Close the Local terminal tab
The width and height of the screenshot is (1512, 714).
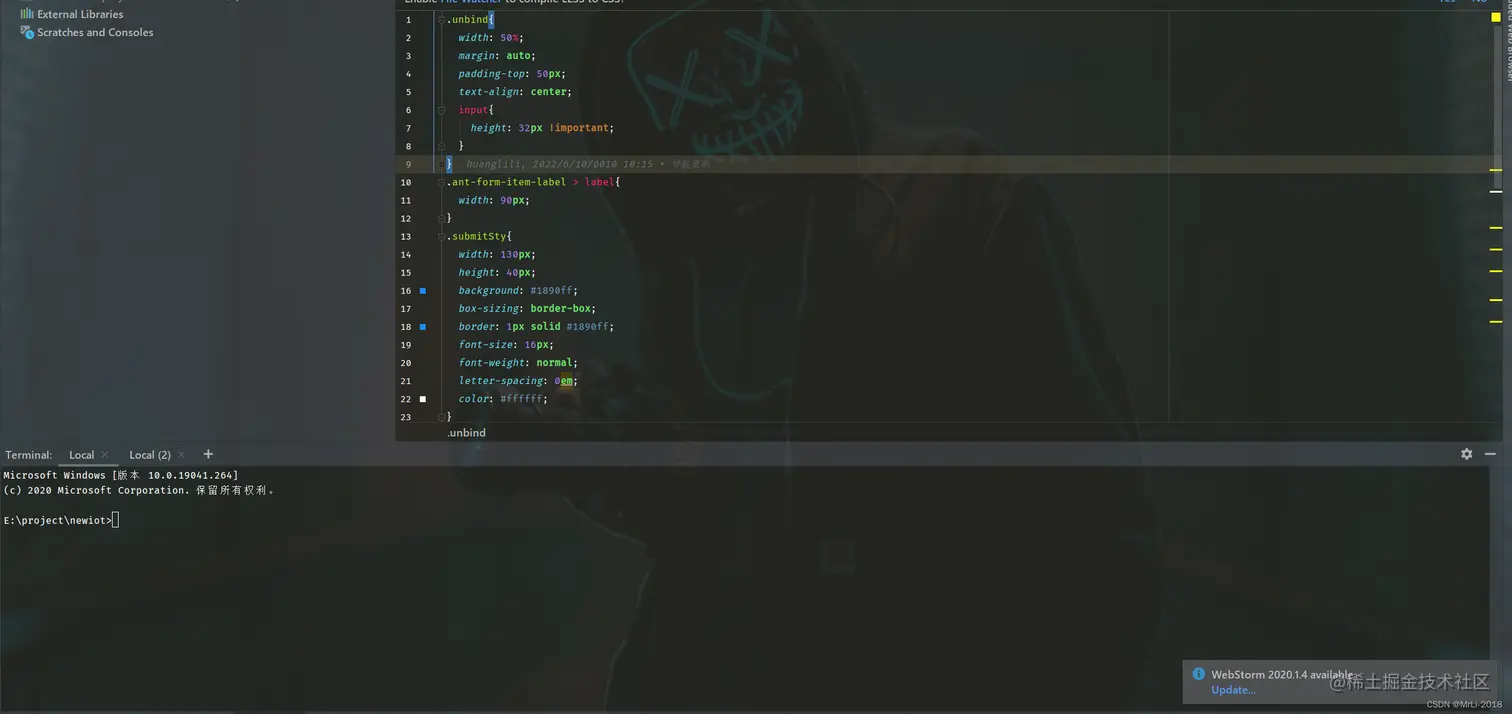pyautogui.click(x=105, y=455)
